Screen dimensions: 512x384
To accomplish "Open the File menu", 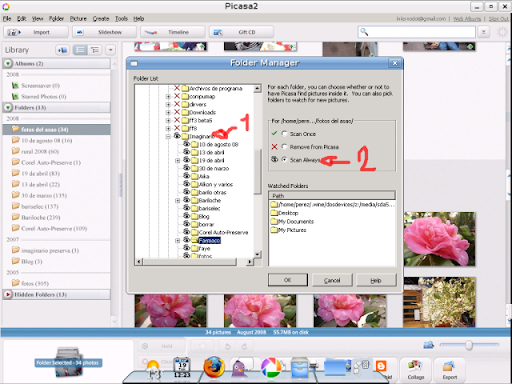I will pyautogui.click(x=7, y=19).
